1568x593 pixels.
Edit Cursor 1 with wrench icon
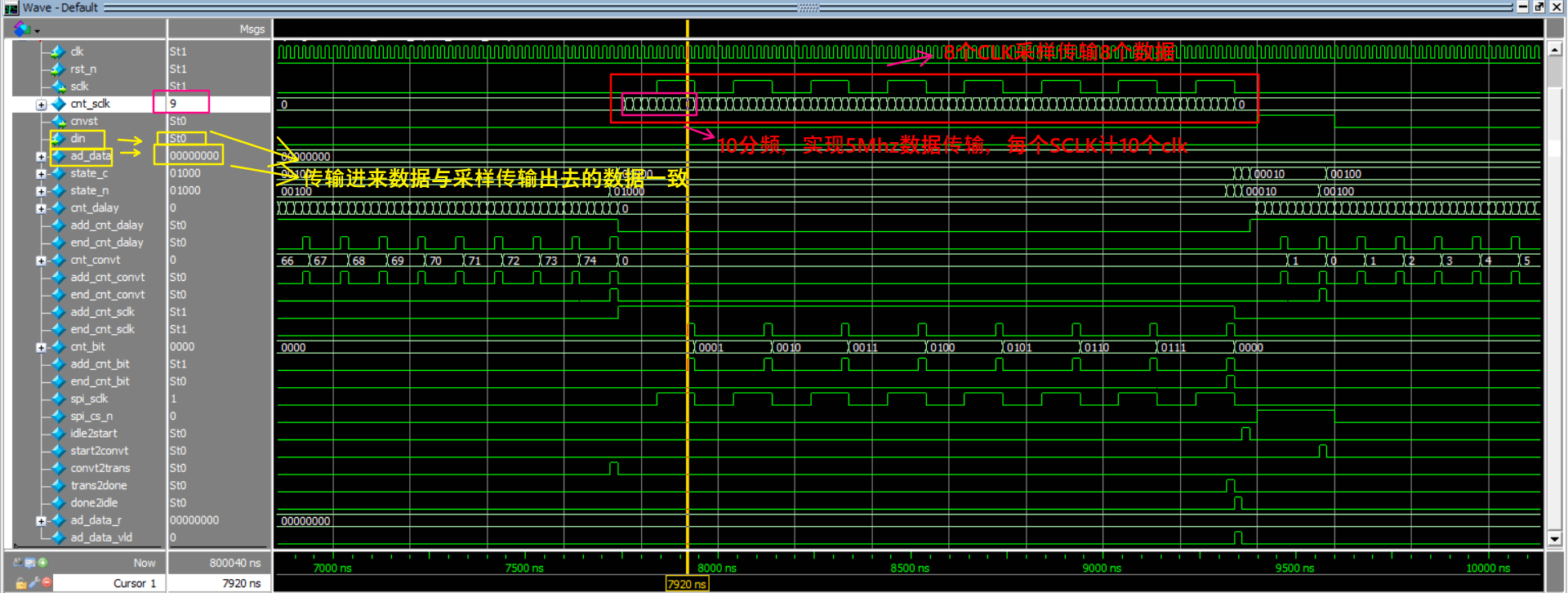[33, 583]
